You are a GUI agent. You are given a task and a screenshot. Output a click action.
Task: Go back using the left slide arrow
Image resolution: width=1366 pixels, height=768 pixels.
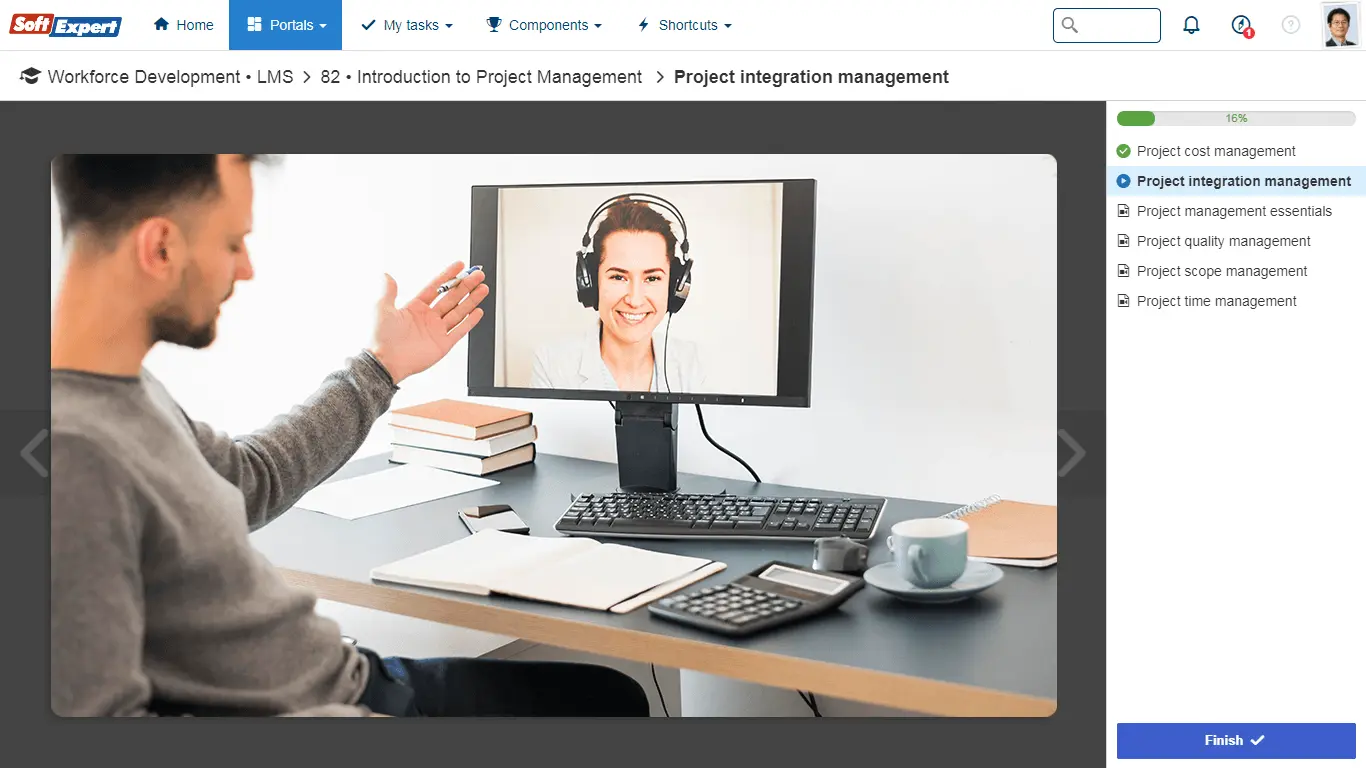32,452
